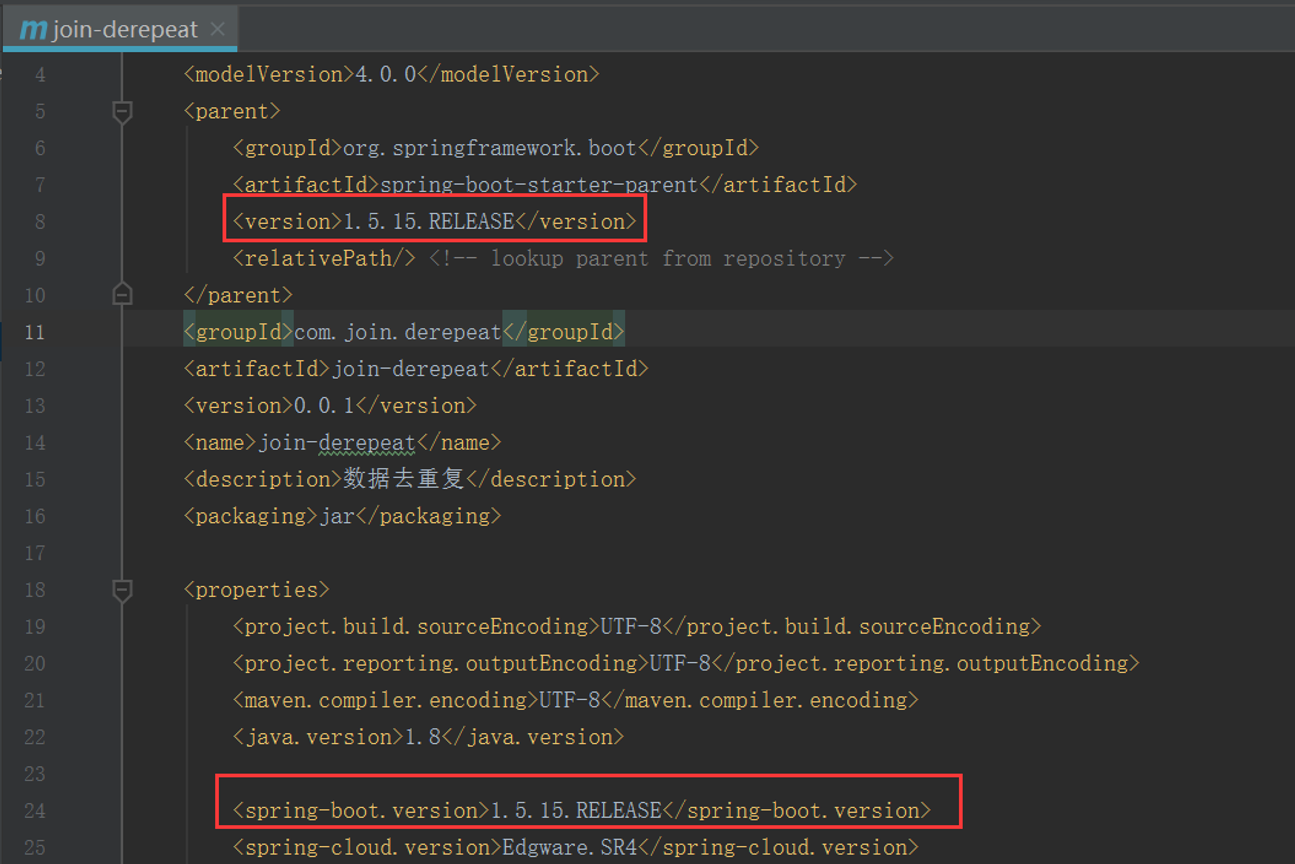Viewport: 1295px width, 864px height.
Task: Collapse the properties section fold marker
Action: (122, 590)
